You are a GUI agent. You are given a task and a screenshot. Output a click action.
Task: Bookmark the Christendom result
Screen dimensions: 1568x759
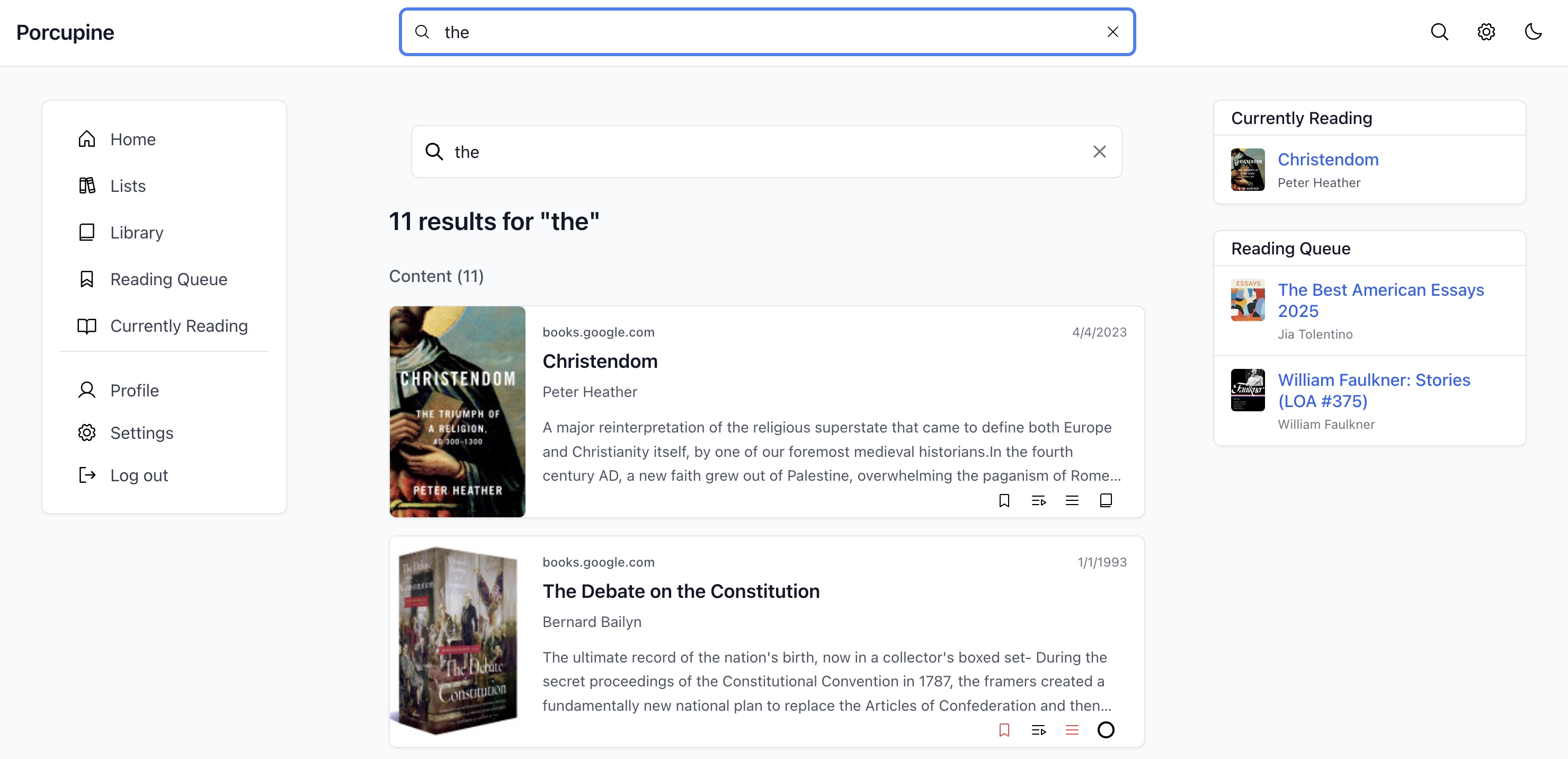[x=1004, y=500]
